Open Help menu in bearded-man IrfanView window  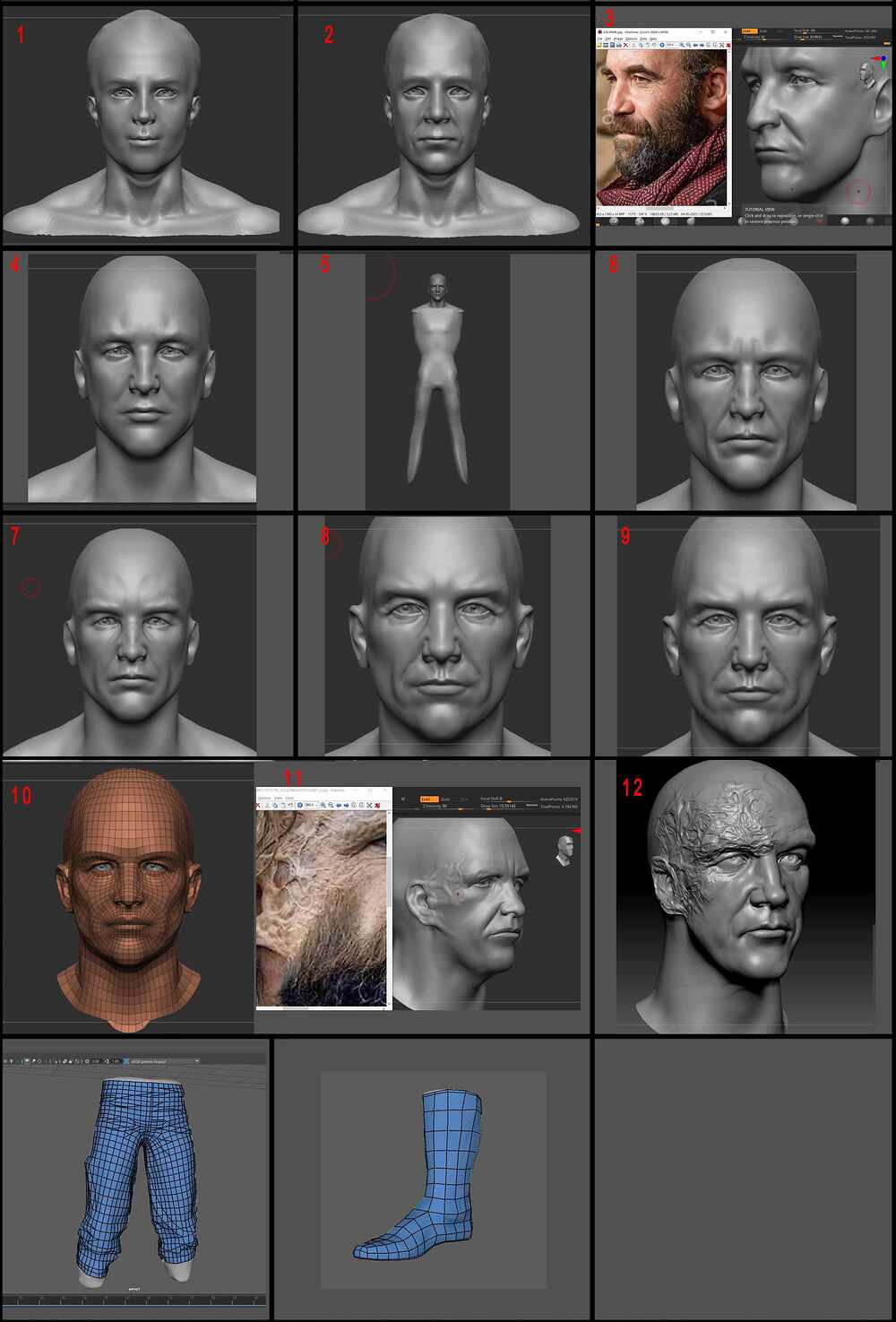coord(653,39)
